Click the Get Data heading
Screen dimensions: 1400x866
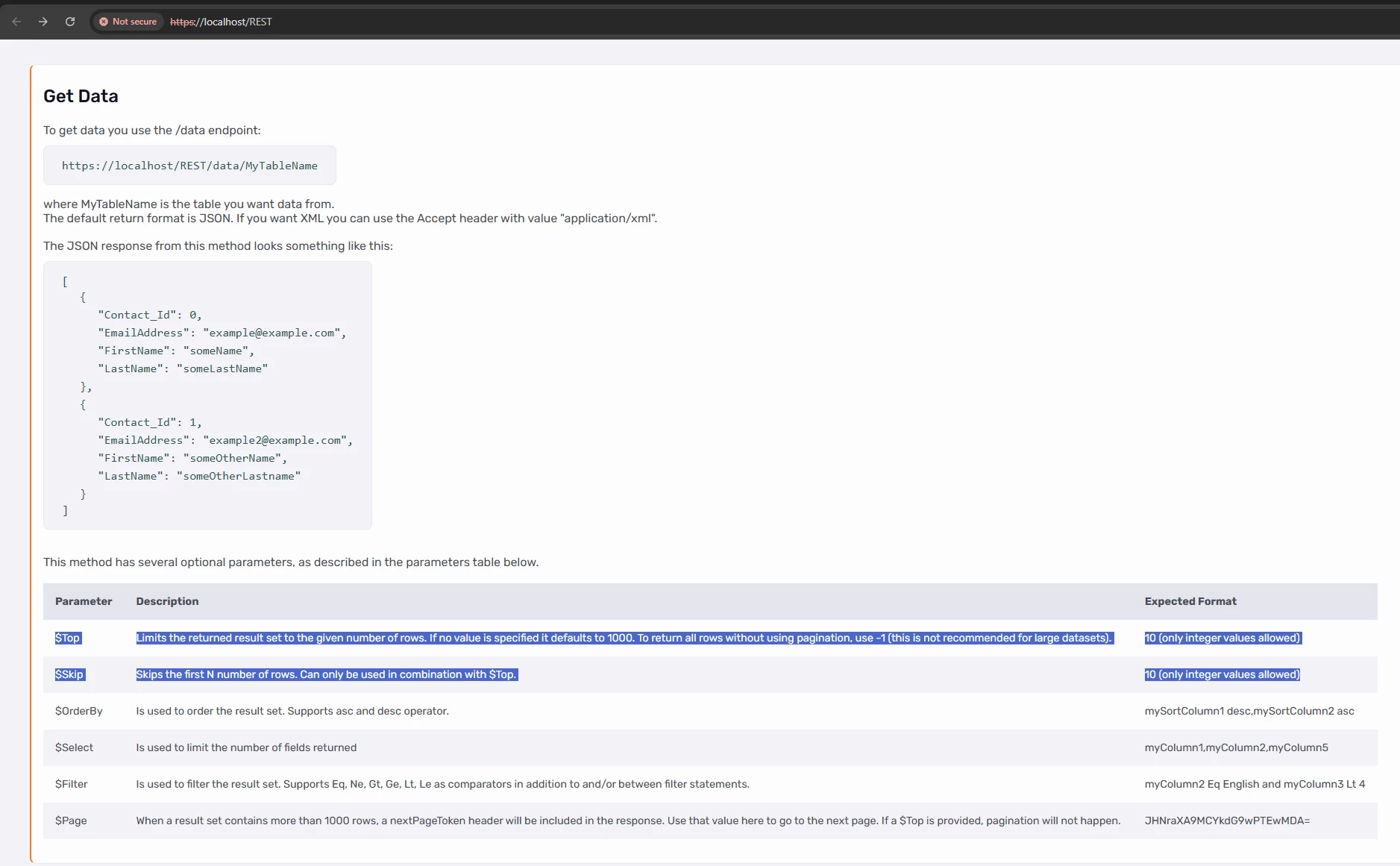[81, 96]
